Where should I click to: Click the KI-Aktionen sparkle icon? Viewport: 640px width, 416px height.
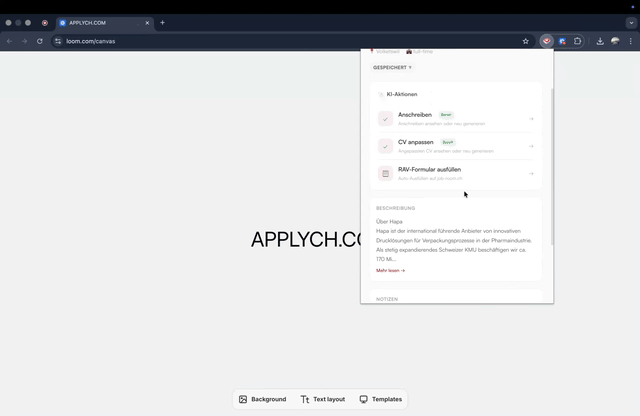pyautogui.click(x=381, y=94)
